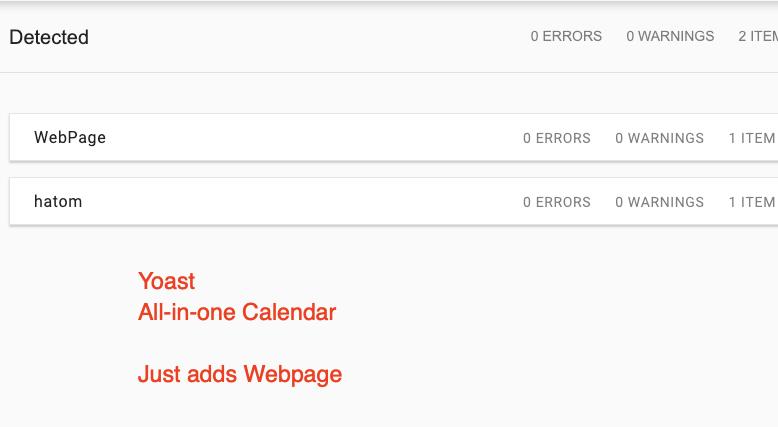Image resolution: width=778 pixels, height=427 pixels.
Task: Click the Just adds Webpage note
Action: 240,375
